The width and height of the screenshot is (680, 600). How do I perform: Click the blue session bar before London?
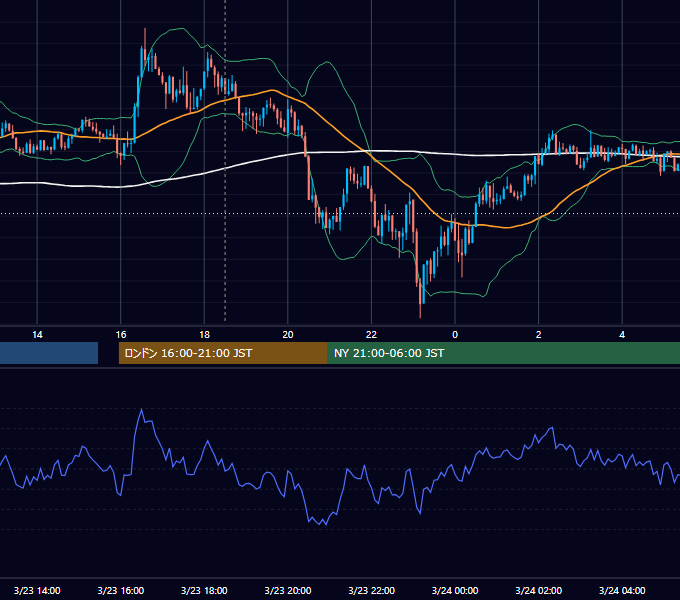coord(49,353)
